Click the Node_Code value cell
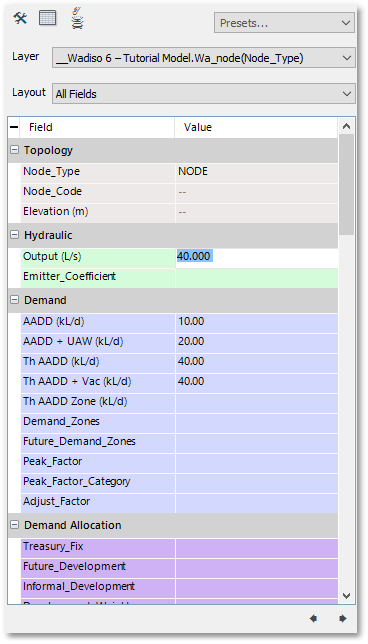The width and height of the screenshot is (368, 644). [x=257, y=192]
